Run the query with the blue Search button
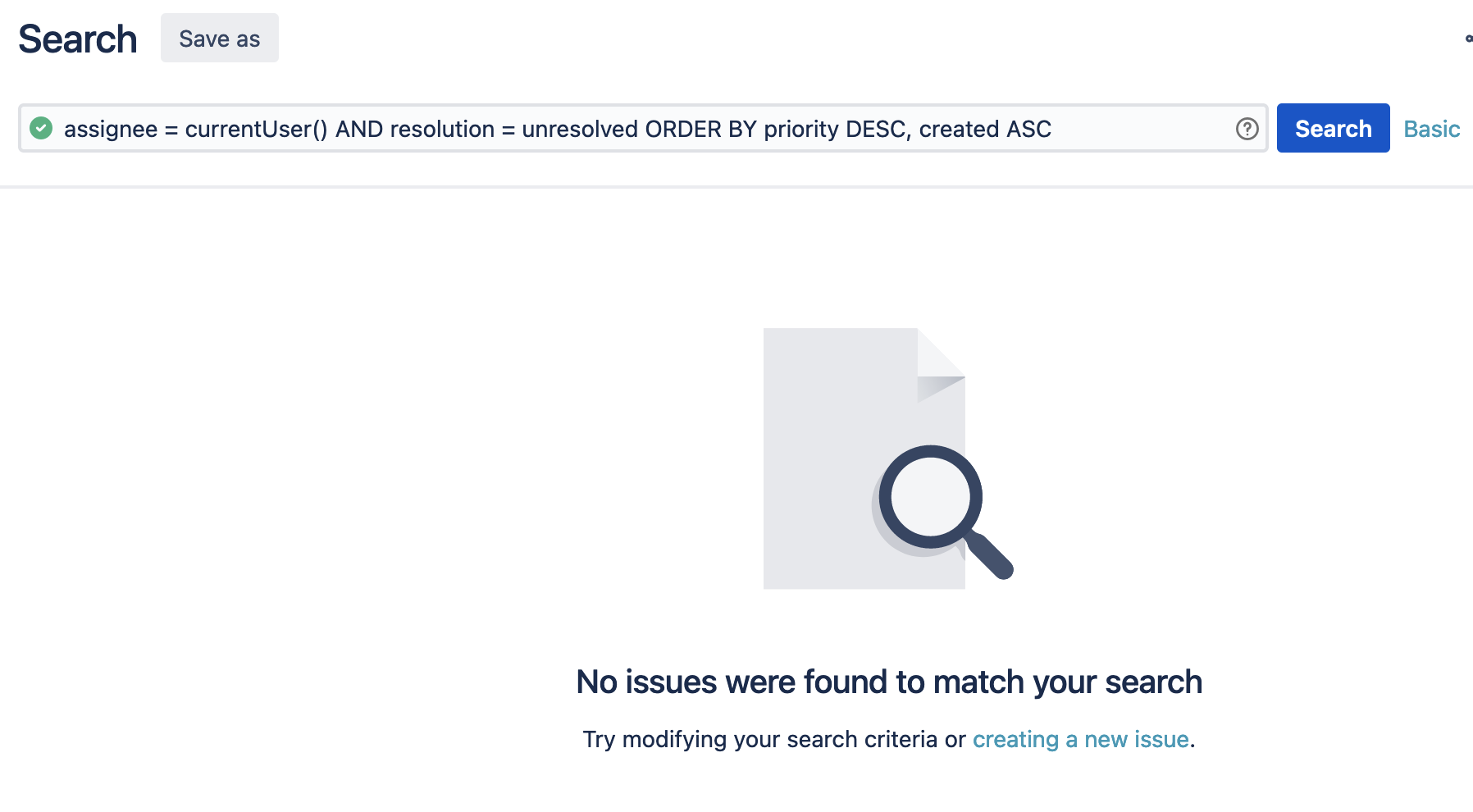Viewport: 1473px width, 812px height. [x=1333, y=128]
